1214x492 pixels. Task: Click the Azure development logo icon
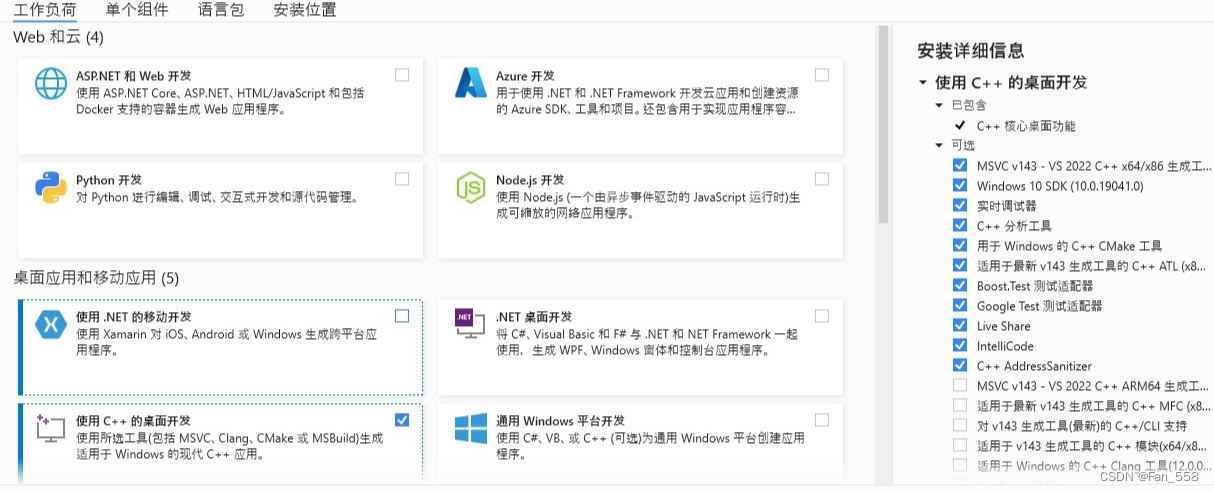click(470, 84)
